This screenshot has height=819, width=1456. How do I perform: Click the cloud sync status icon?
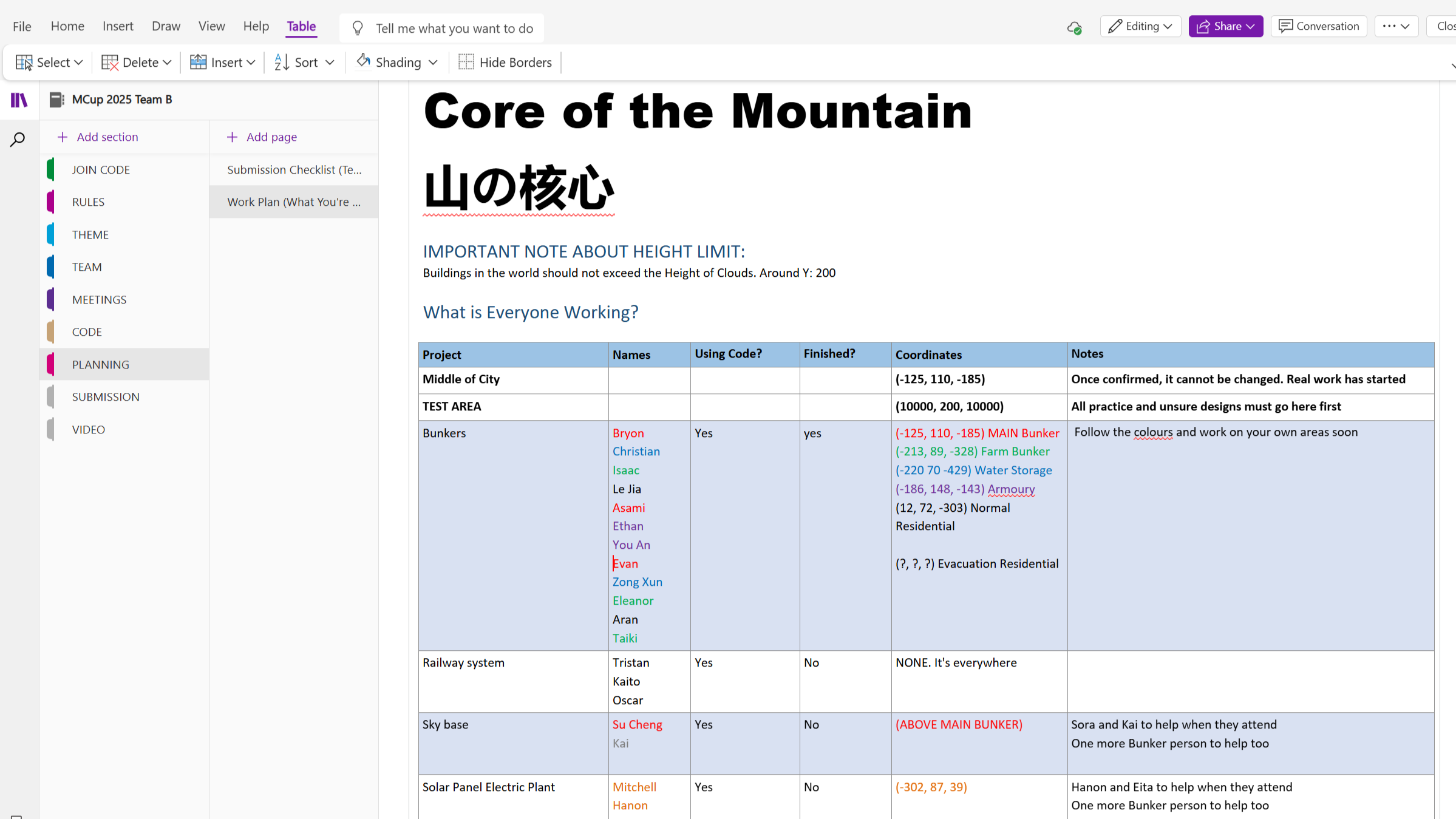pos(1074,28)
